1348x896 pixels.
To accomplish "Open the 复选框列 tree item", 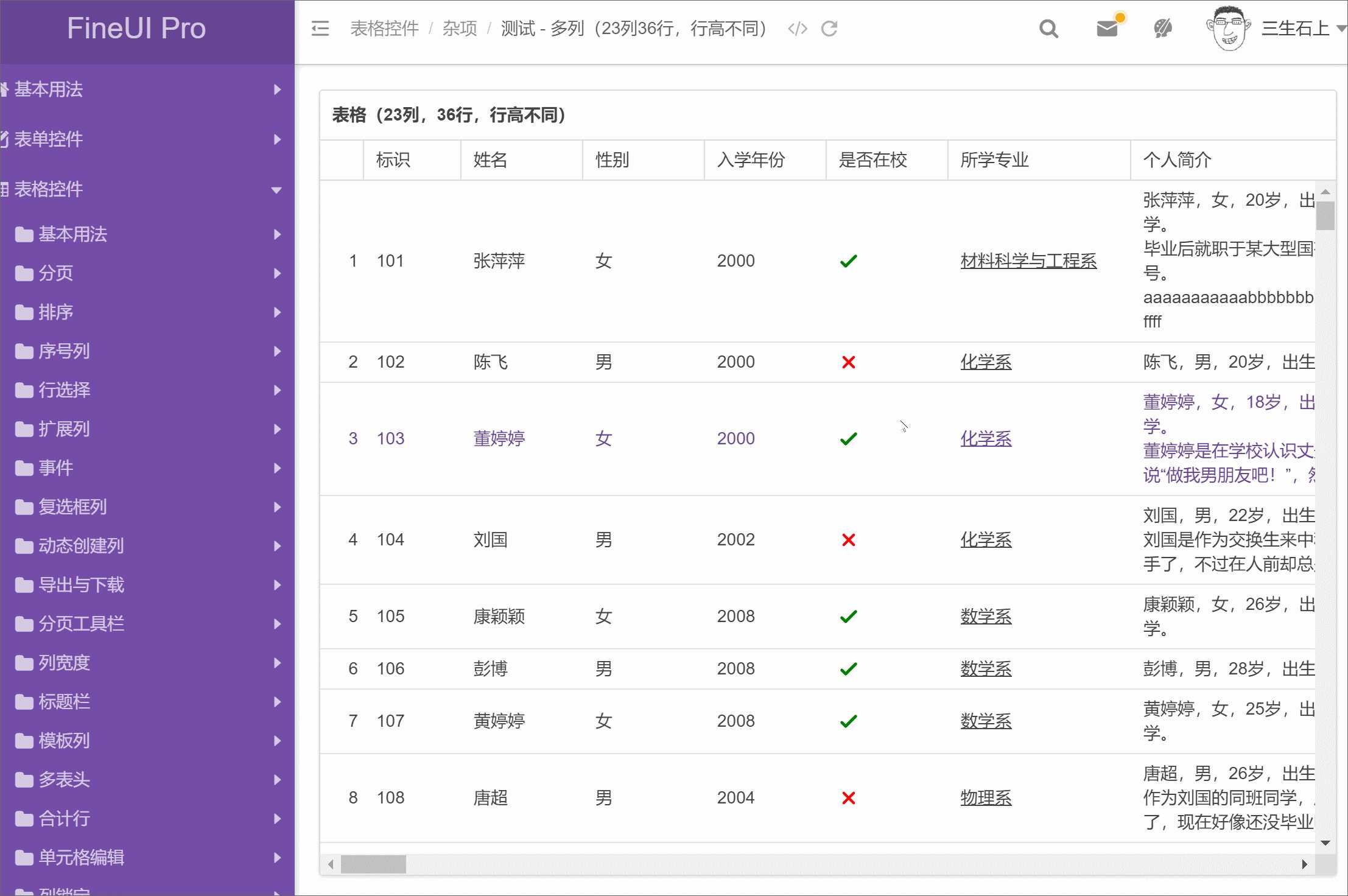I will (x=147, y=507).
